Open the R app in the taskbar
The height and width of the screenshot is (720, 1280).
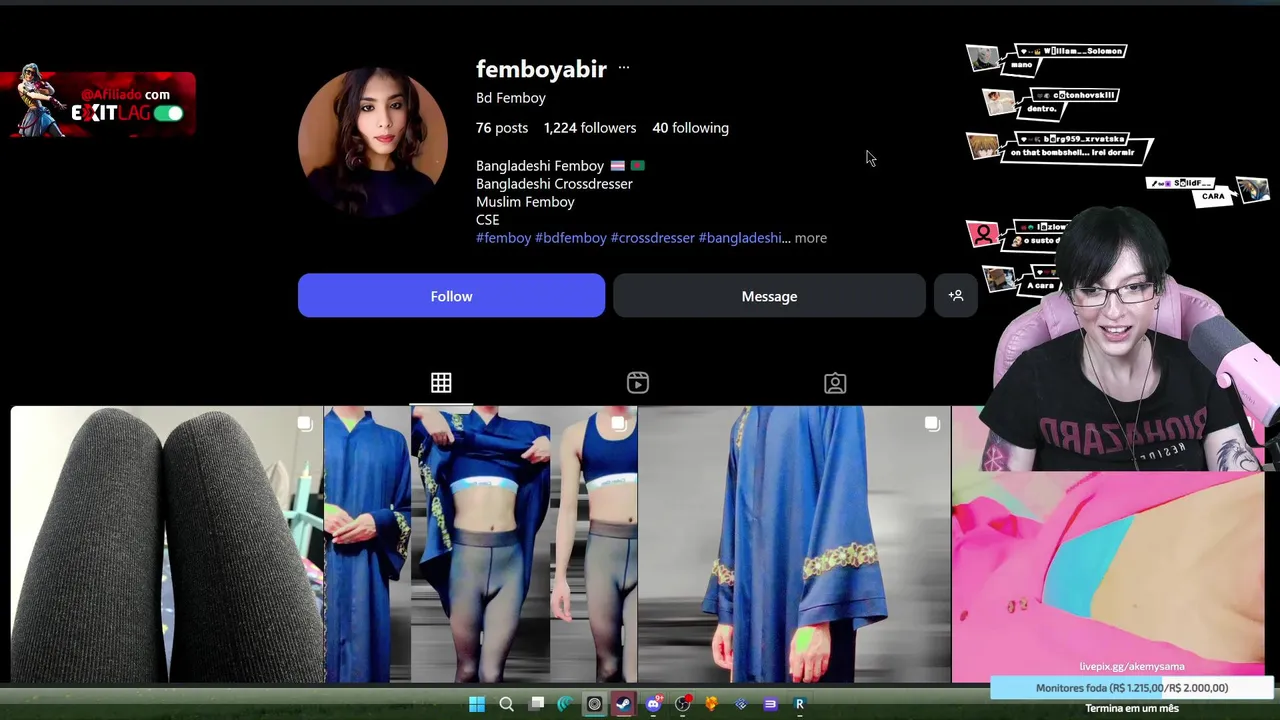[x=799, y=704]
